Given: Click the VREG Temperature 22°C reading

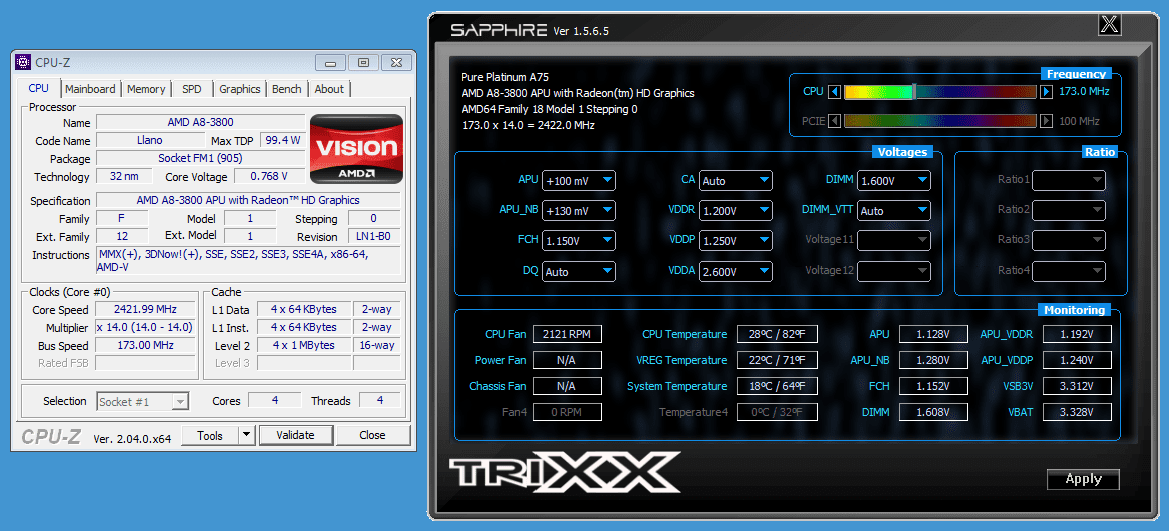Looking at the screenshot, I should (x=777, y=360).
